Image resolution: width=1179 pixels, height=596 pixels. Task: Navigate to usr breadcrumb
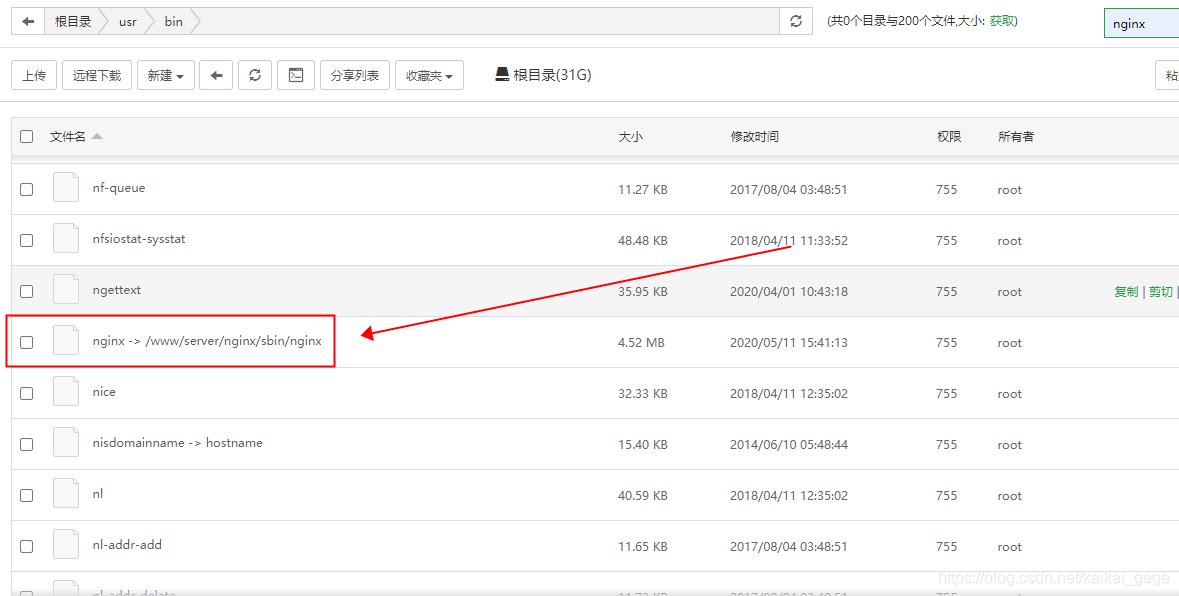[x=128, y=22]
